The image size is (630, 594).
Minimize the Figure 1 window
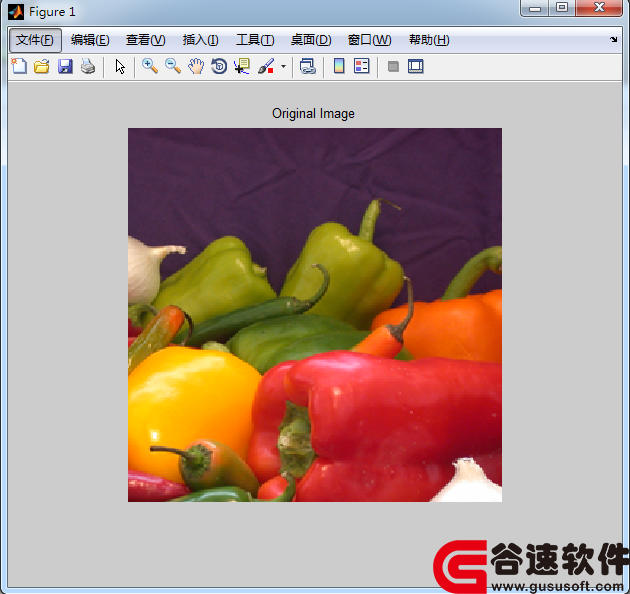[535, 8]
